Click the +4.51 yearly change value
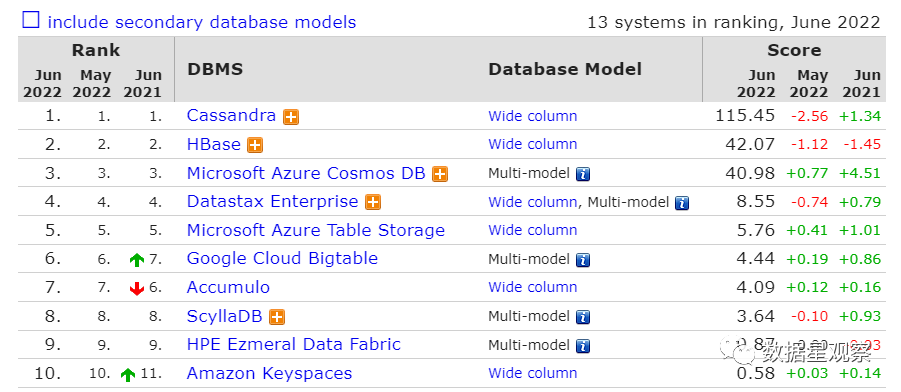 tap(860, 173)
